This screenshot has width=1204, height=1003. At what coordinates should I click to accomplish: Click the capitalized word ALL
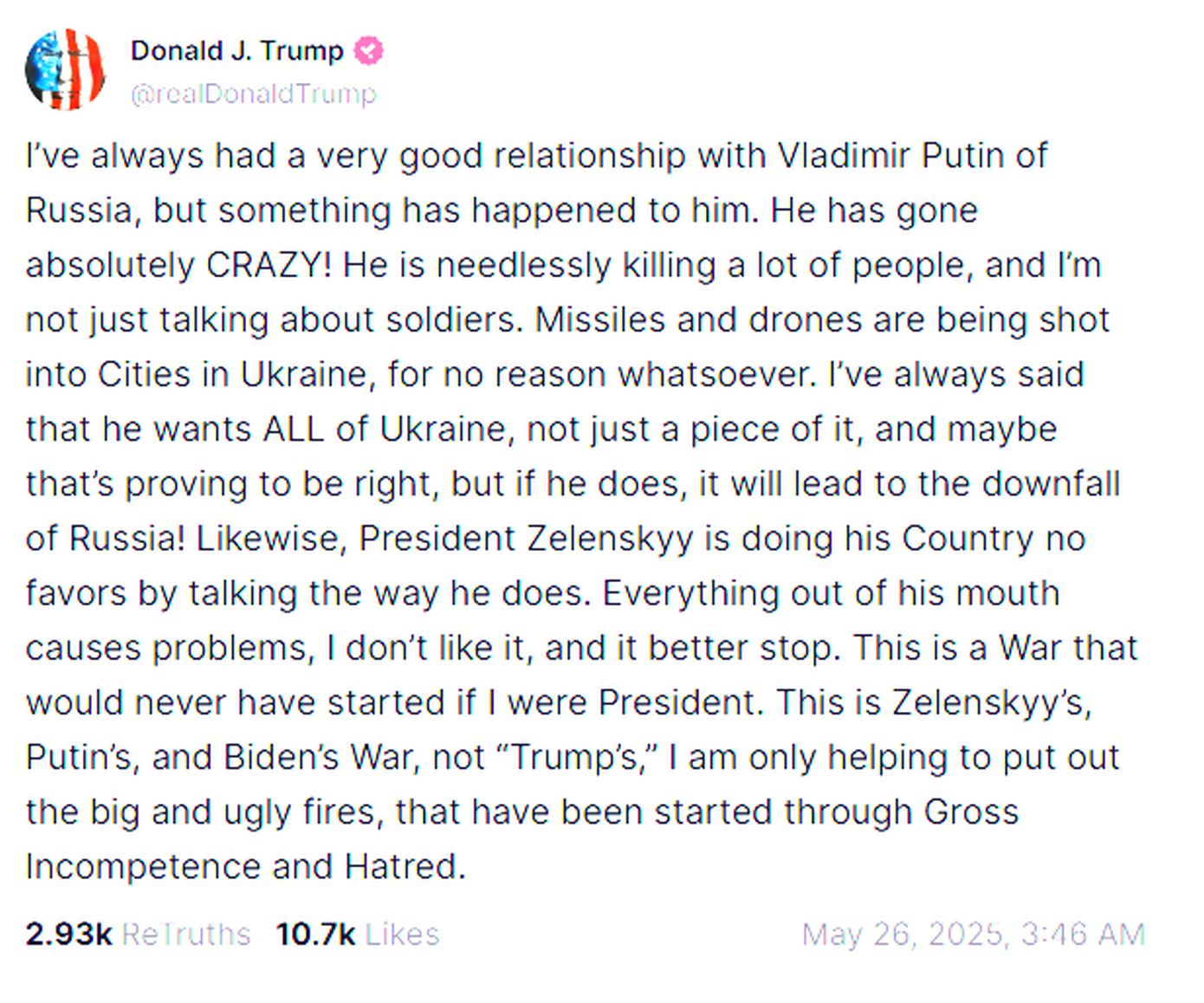click(x=294, y=430)
